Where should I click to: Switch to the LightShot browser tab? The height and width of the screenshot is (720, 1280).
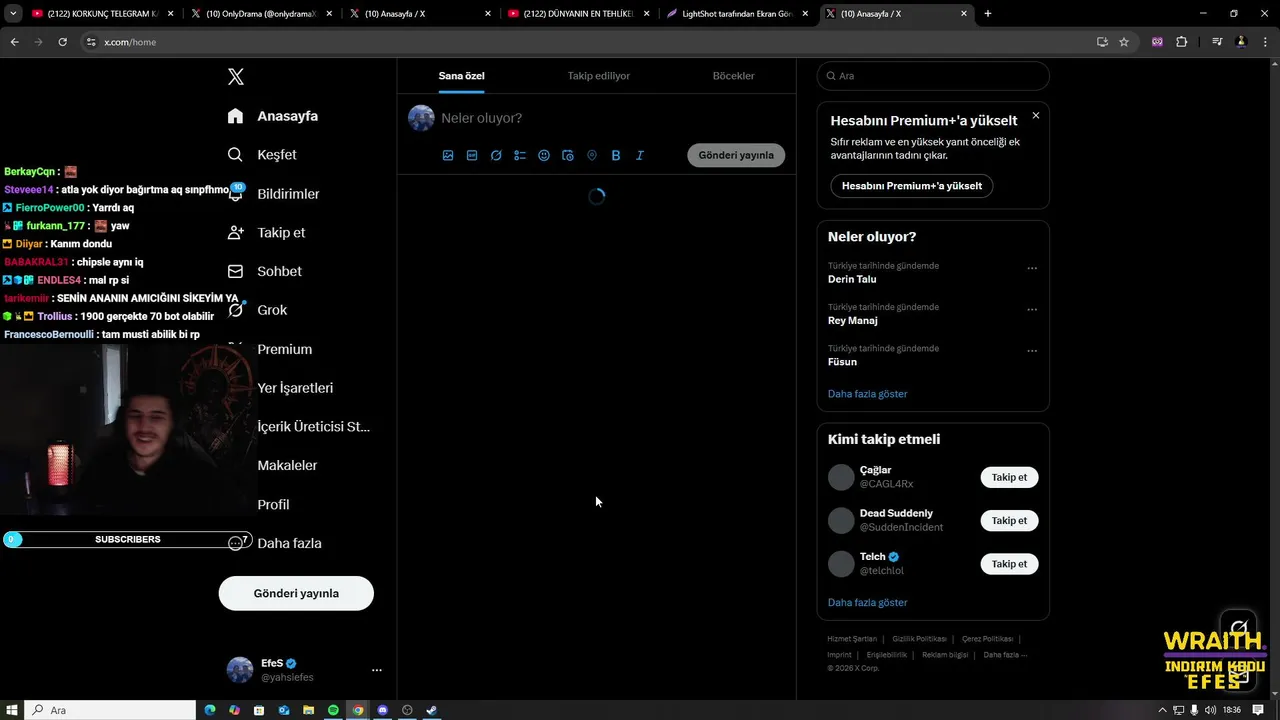click(x=736, y=14)
